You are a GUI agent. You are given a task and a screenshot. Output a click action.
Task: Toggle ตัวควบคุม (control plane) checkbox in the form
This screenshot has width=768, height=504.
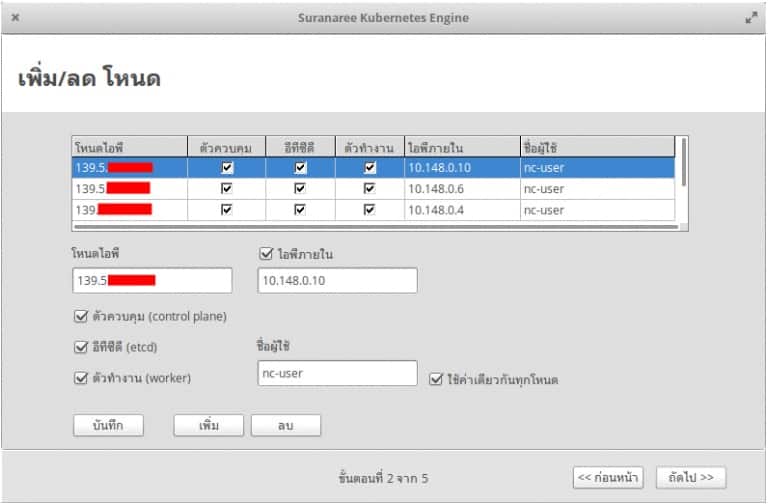click(81, 316)
